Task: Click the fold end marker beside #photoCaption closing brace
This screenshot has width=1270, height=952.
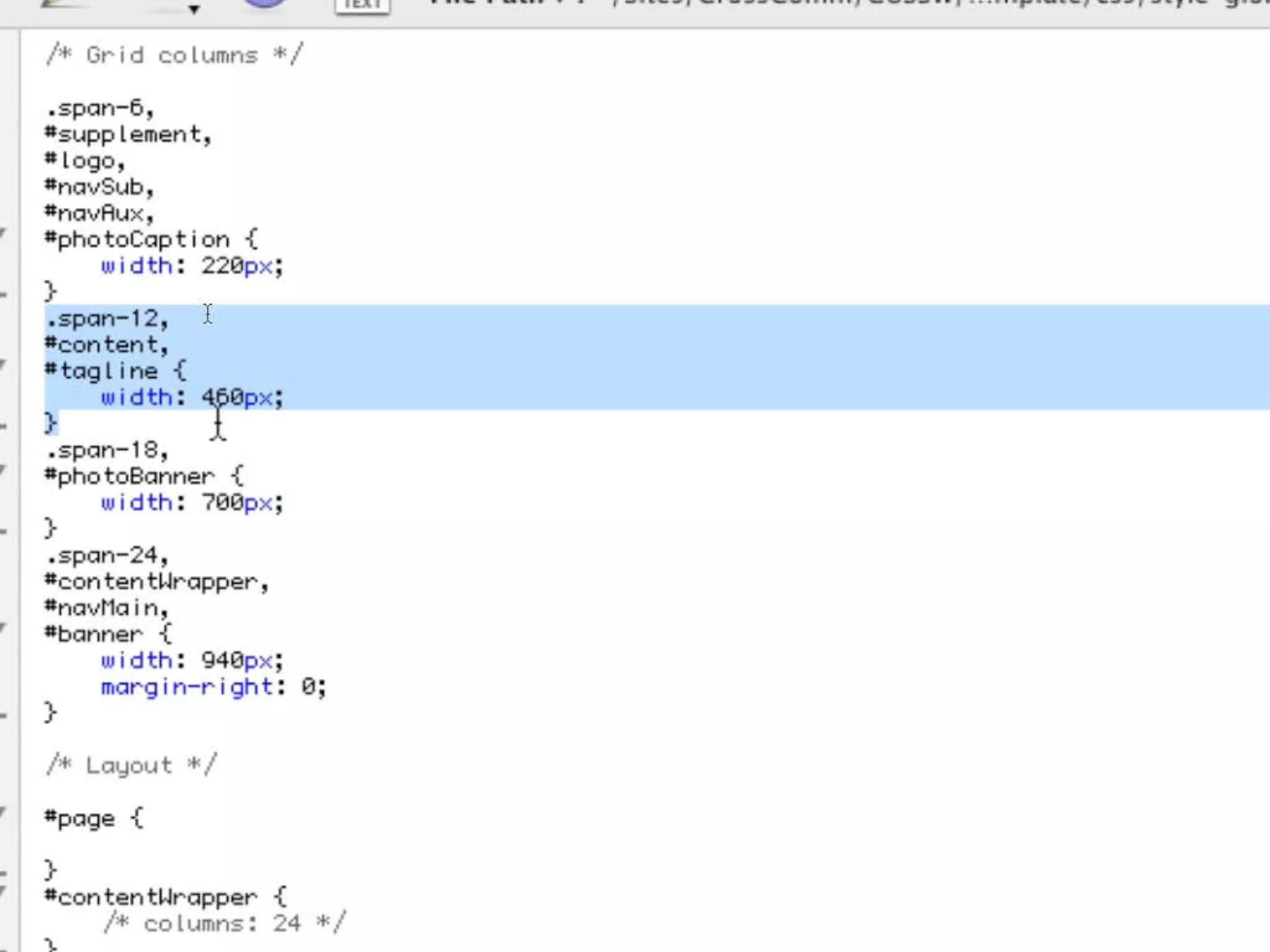Action: (x=4, y=294)
